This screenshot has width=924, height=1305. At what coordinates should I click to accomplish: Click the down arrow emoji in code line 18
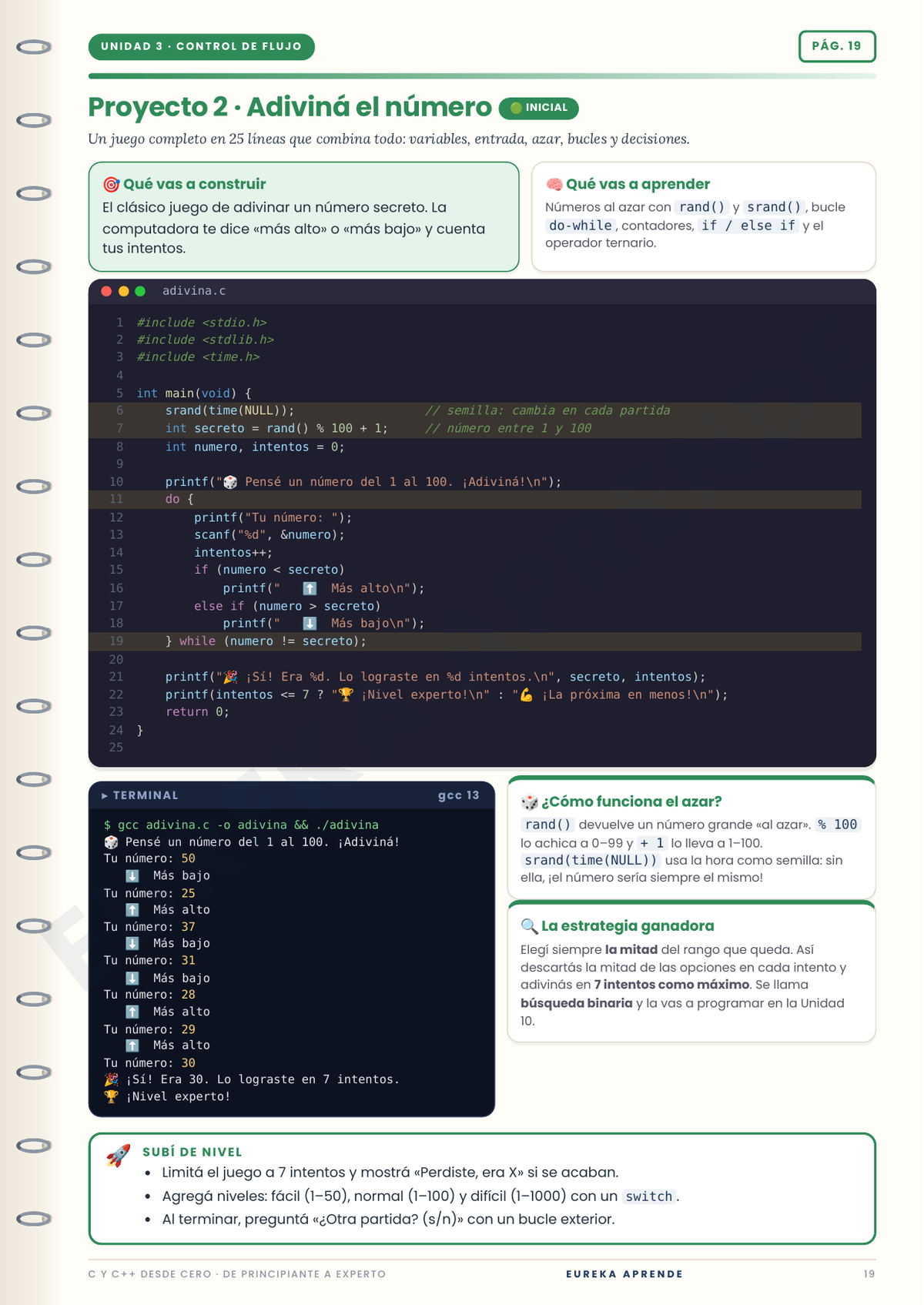coord(310,624)
